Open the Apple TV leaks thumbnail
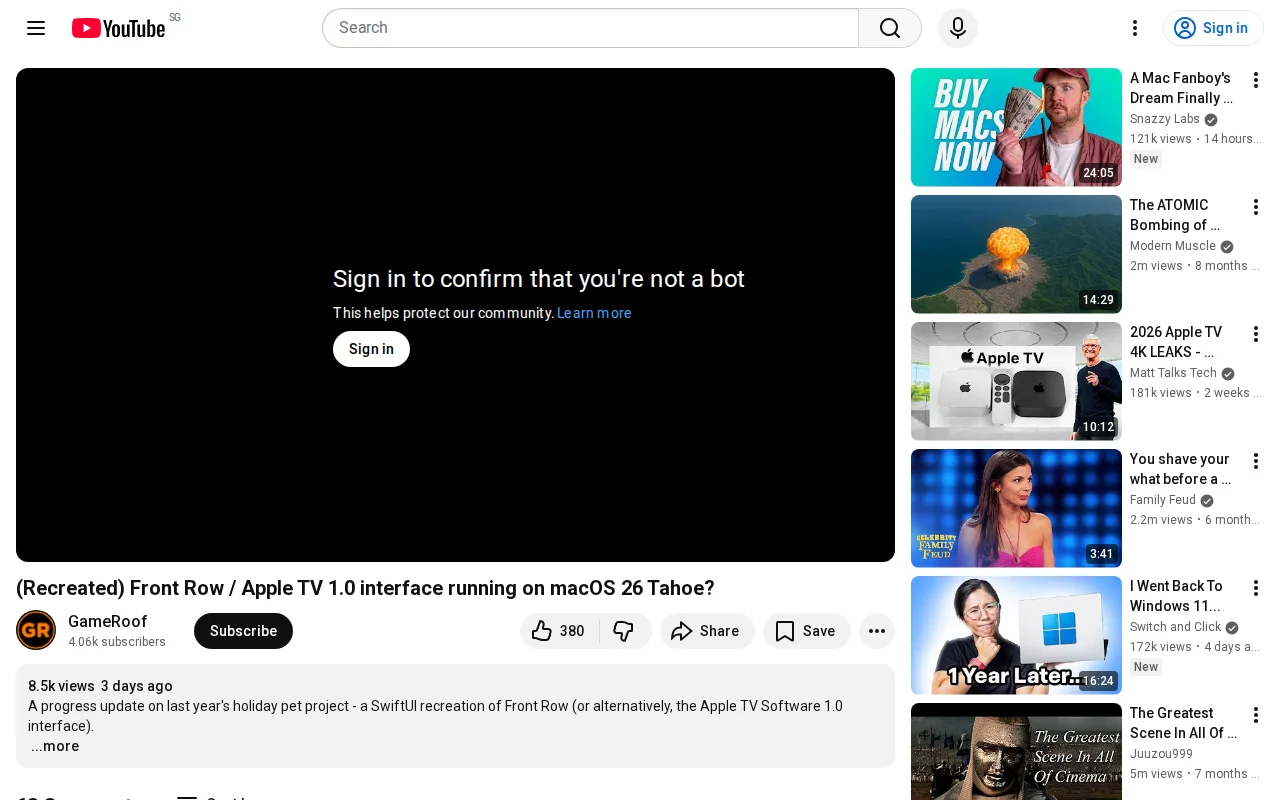The height and width of the screenshot is (800, 1280). point(1016,381)
